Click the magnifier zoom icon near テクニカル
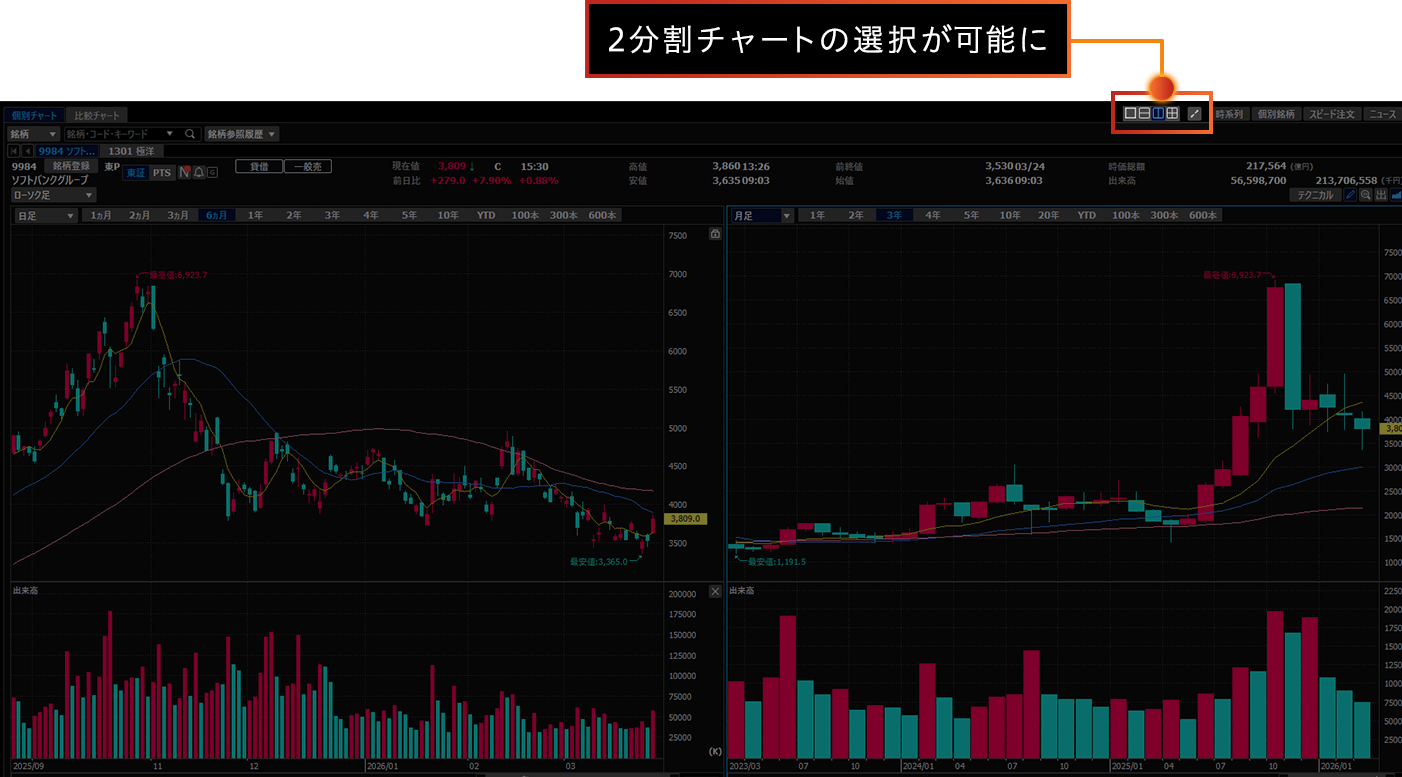 [x=1365, y=195]
